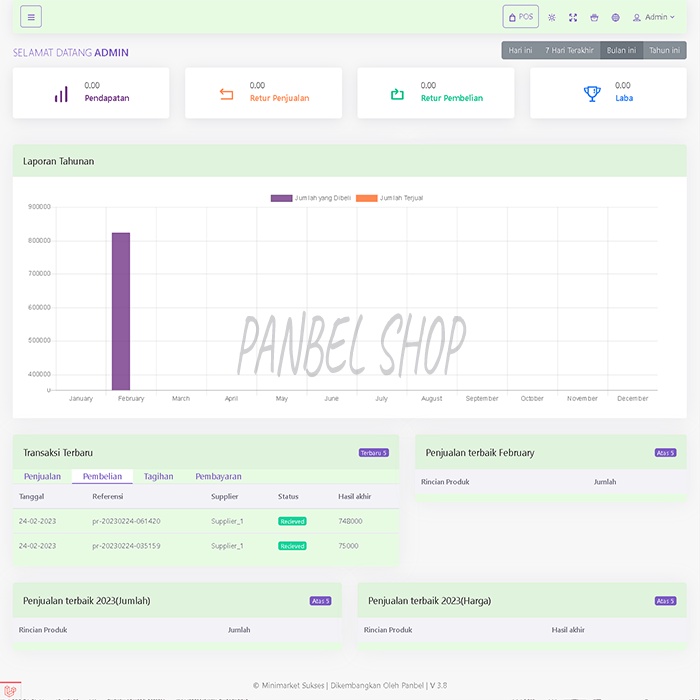
Task: Toggle the purple Jumlah yang Dibeli legend
Action: [311, 198]
